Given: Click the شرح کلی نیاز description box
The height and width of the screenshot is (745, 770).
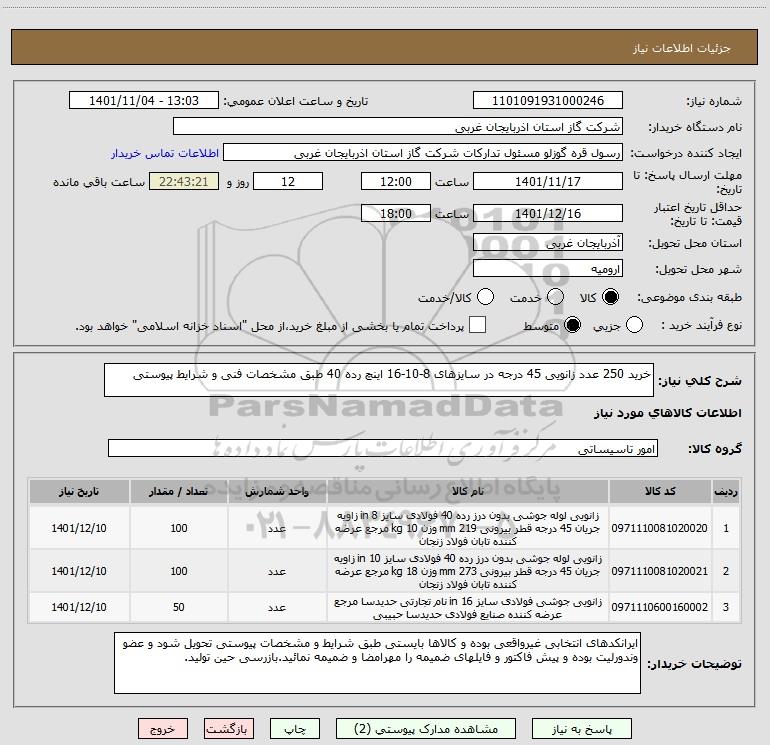Looking at the screenshot, I should tap(379, 380).
